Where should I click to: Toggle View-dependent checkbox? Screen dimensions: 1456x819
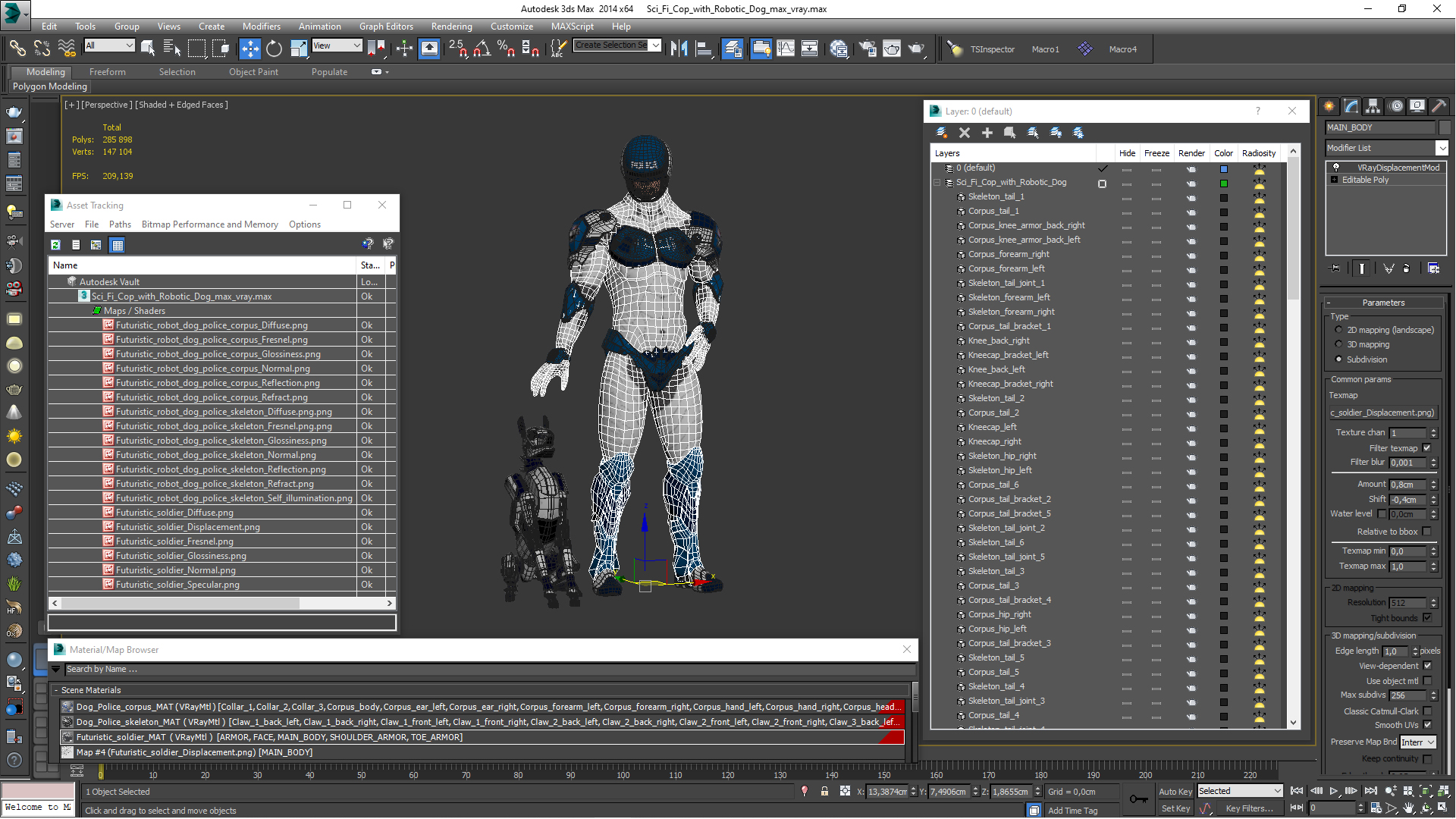(x=1427, y=666)
